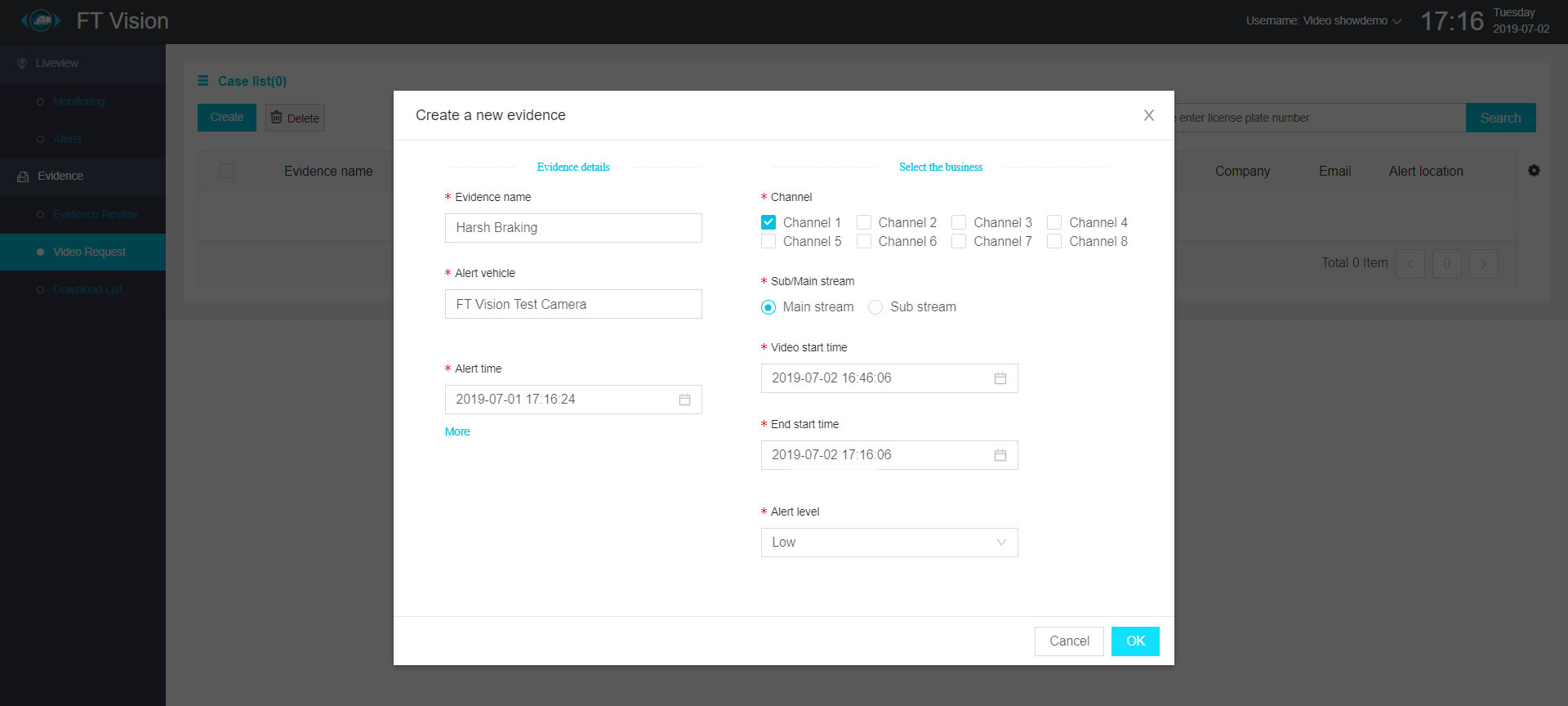The width and height of the screenshot is (1568, 706).
Task: Click the FT Vision logo icon
Action: coord(41,20)
